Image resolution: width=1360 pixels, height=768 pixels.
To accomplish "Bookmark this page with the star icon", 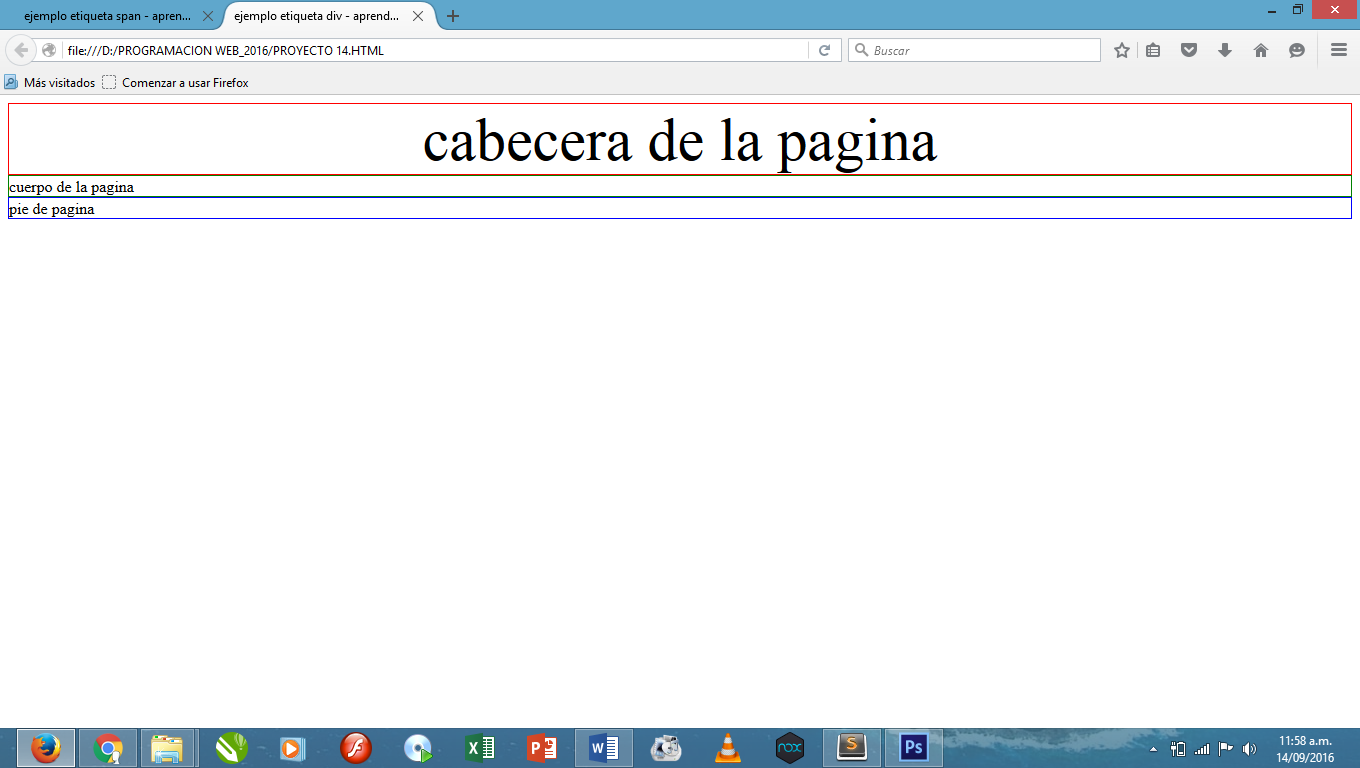I will tap(1120, 49).
